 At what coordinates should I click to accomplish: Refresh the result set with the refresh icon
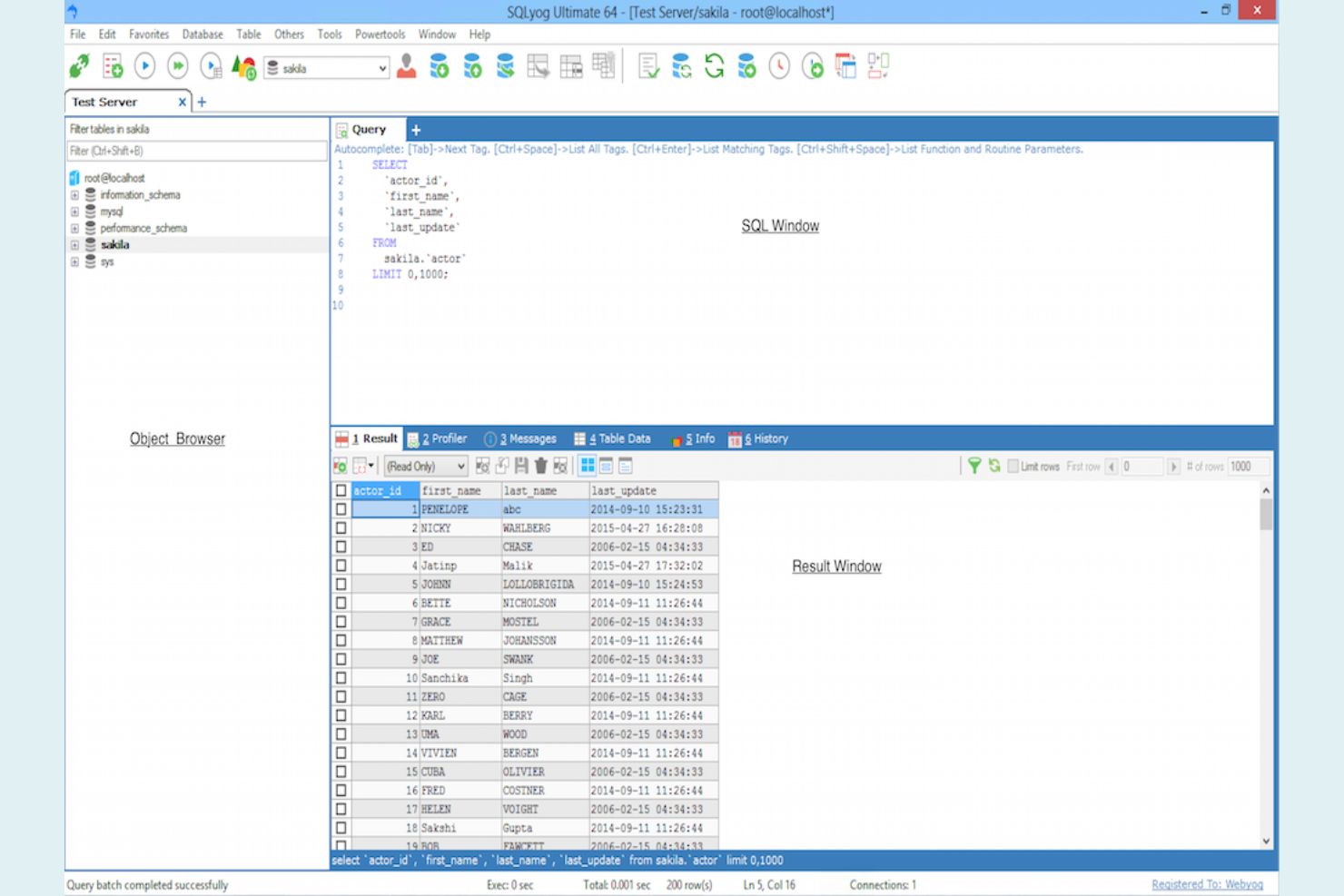(994, 466)
